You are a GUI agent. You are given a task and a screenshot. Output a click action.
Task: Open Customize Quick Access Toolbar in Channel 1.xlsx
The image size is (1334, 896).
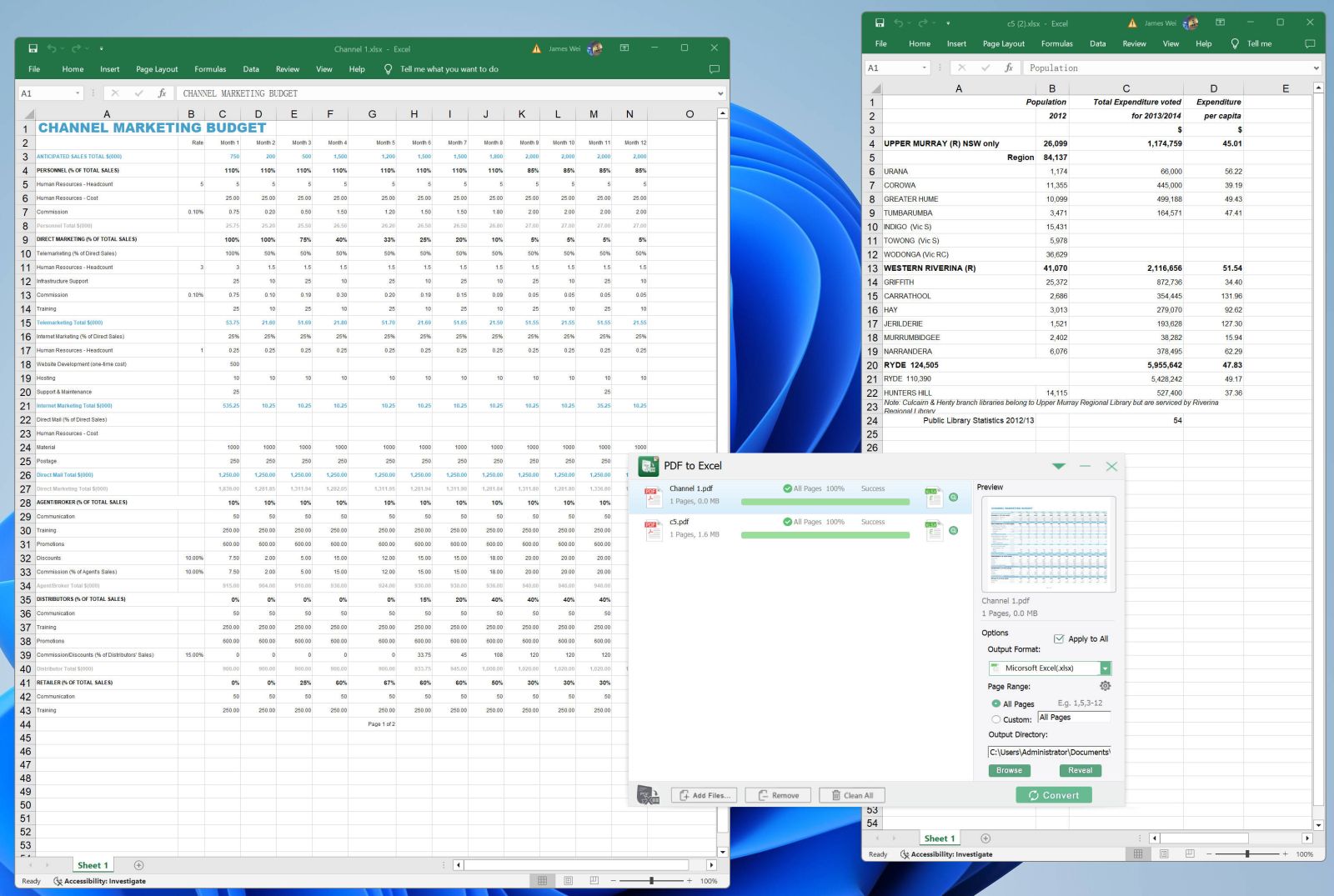(x=102, y=48)
